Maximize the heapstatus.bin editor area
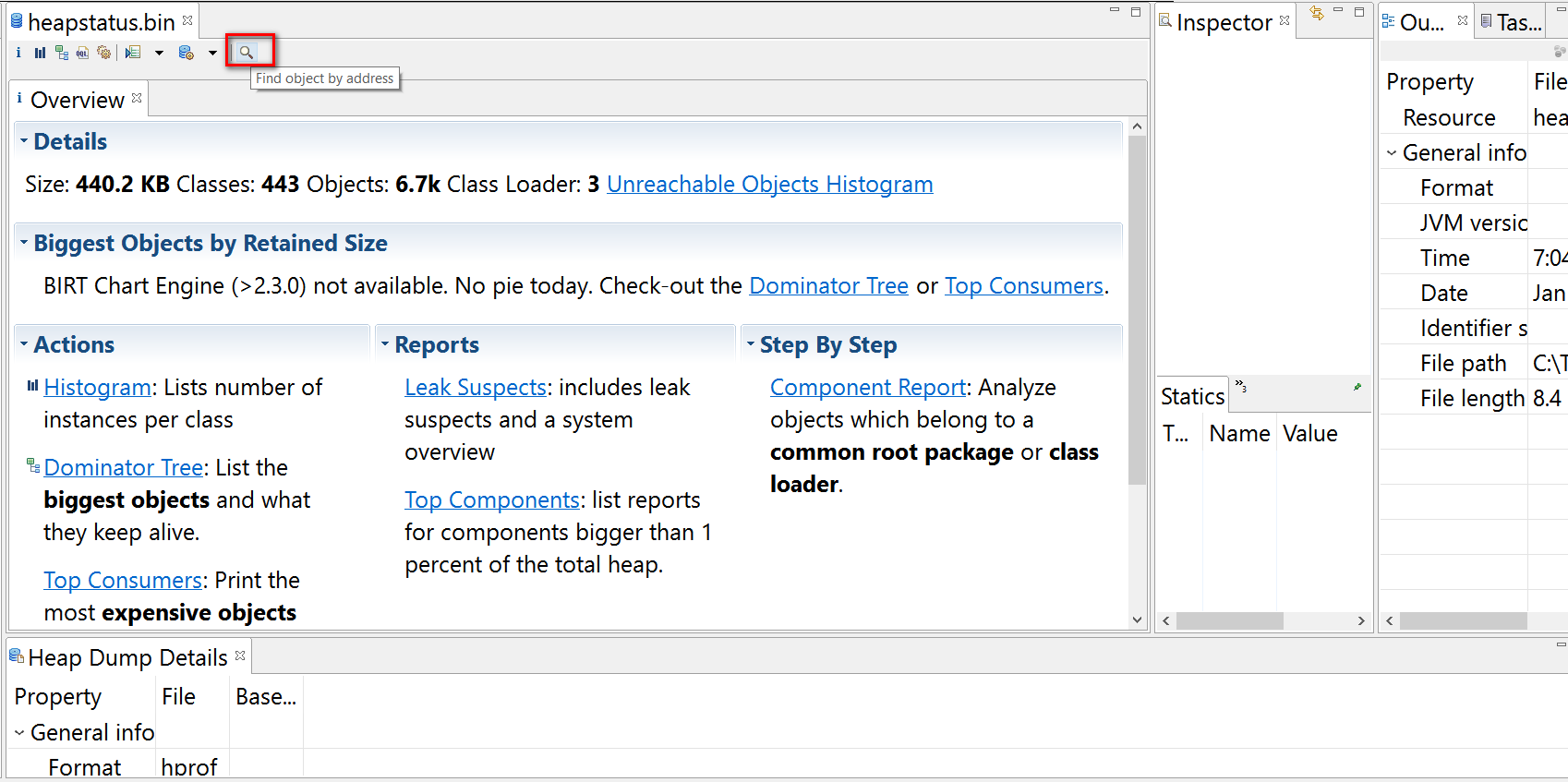The width and height of the screenshot is (1568, 782). click(x=1136, y=11)
